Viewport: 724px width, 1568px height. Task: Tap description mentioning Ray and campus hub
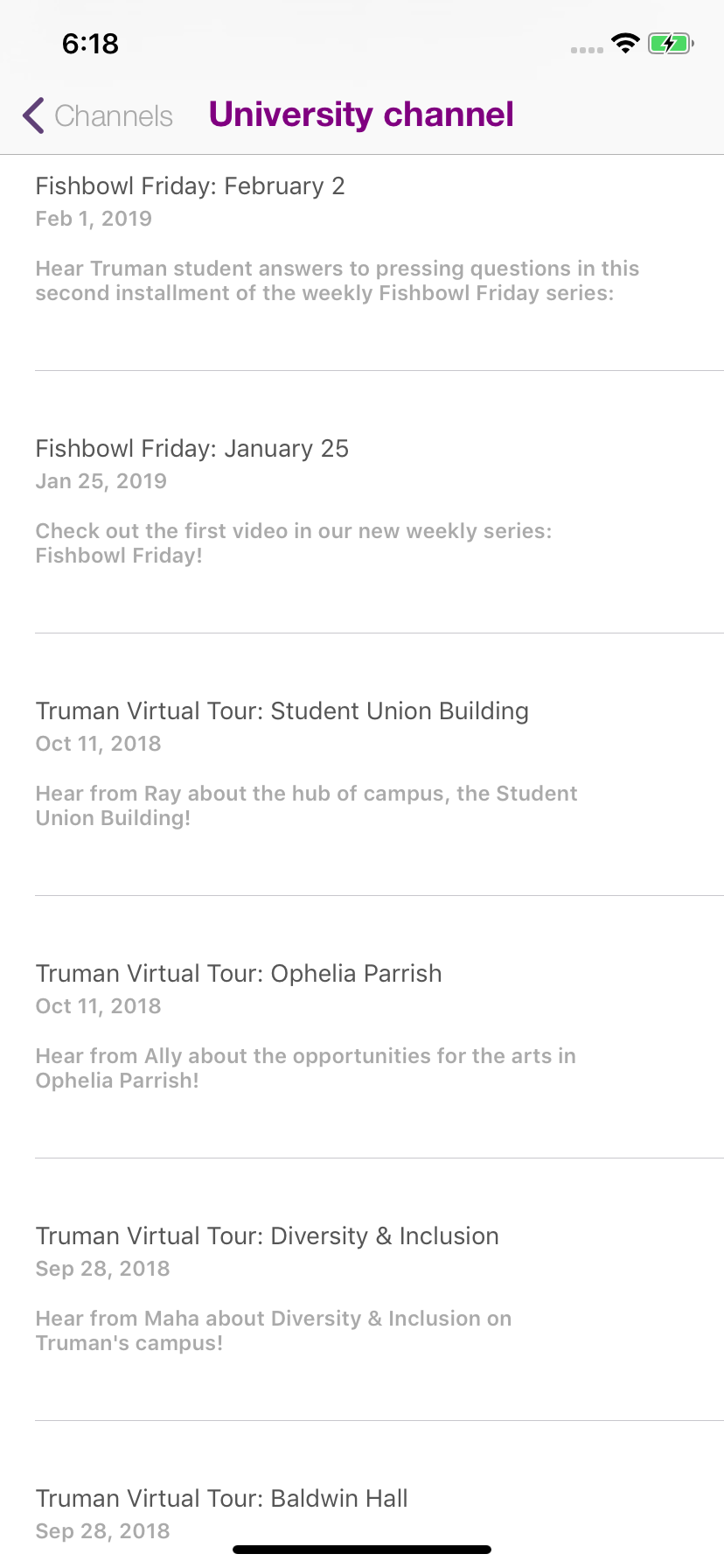click(306, 806)
